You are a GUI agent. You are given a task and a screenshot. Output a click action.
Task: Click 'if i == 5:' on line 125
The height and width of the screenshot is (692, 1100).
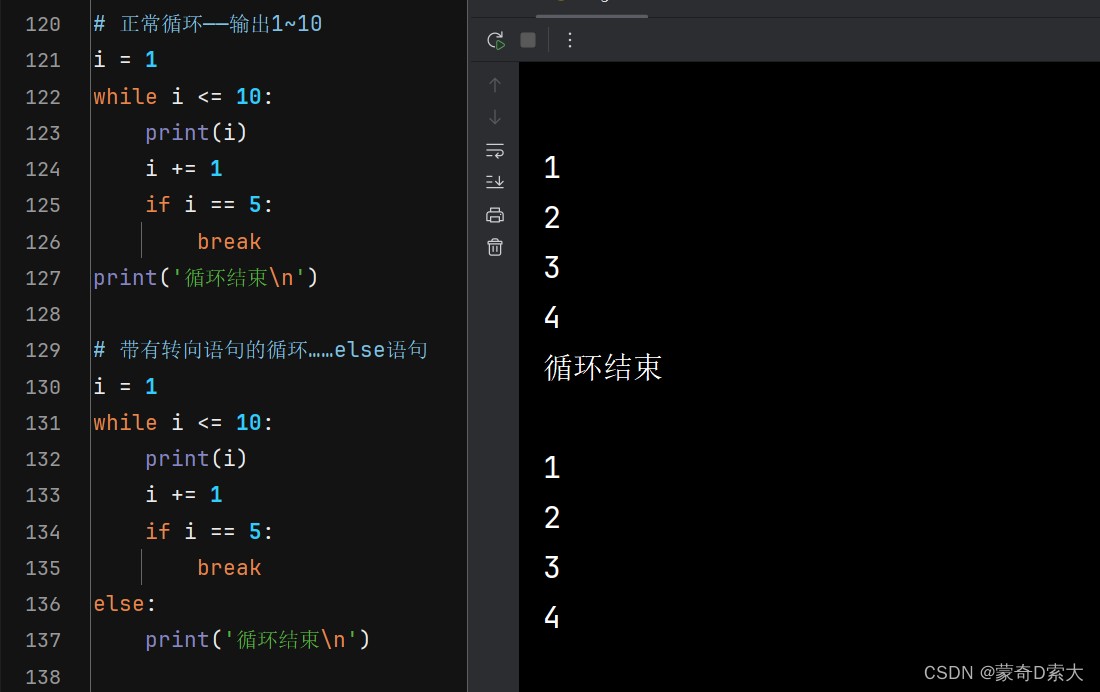[209, 205]
